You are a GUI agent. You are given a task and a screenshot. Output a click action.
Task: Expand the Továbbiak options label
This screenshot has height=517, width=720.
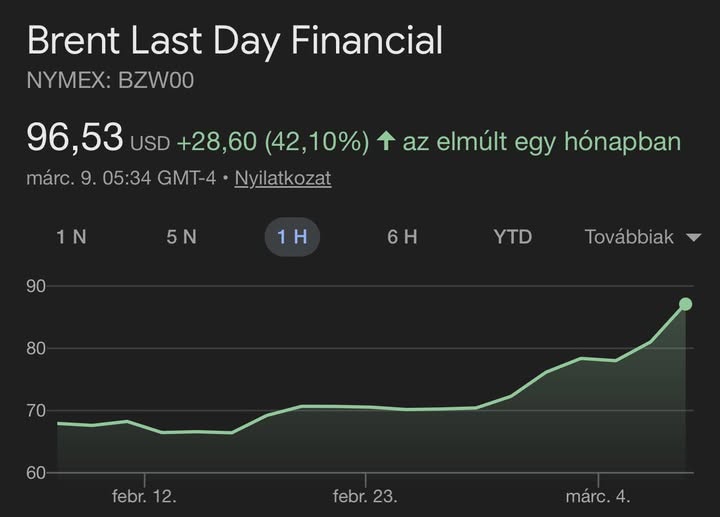click(x=629, y=237)
